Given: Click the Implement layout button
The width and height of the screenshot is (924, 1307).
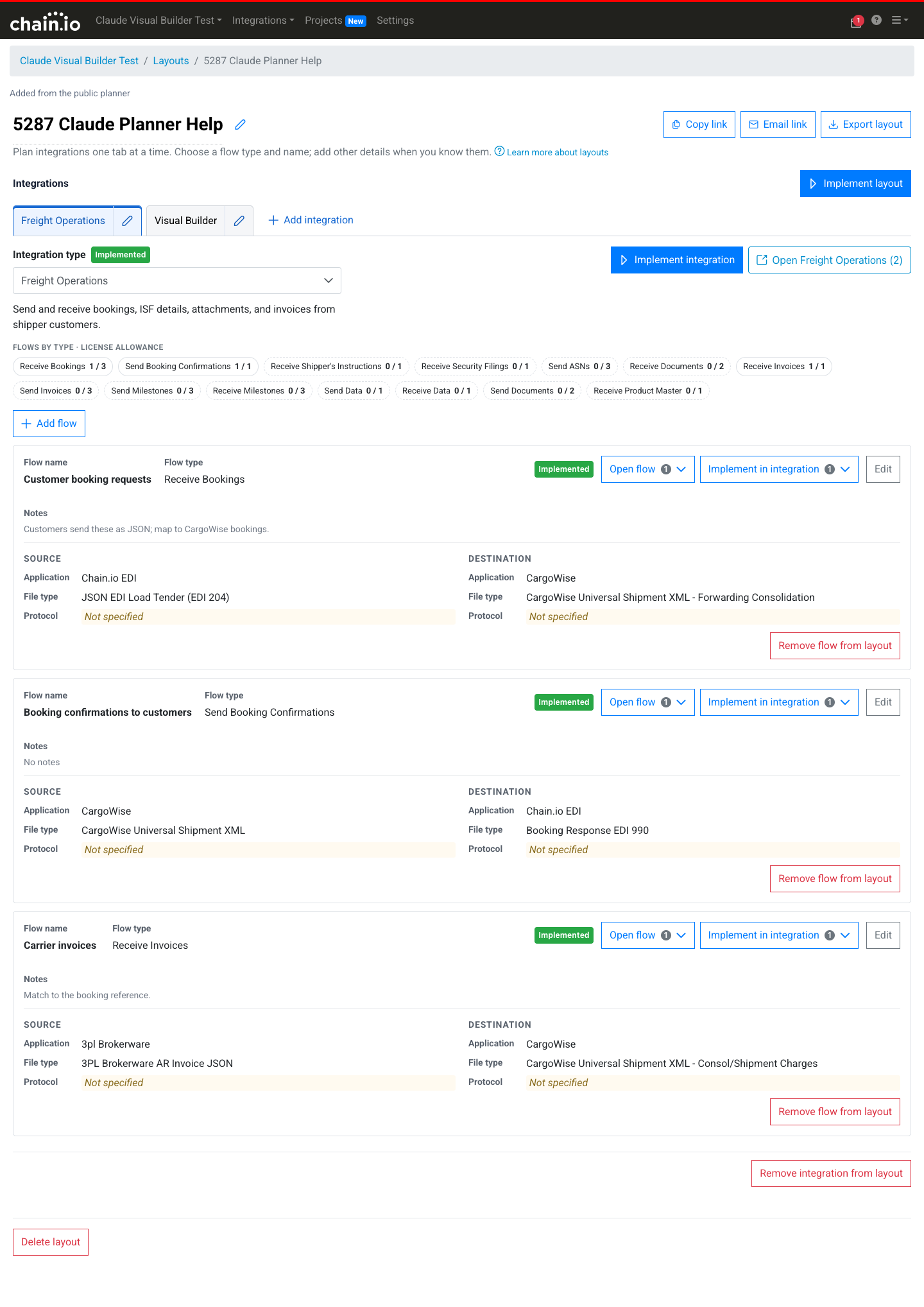Looking at the screenshot, I should click(x=855, y=184).
